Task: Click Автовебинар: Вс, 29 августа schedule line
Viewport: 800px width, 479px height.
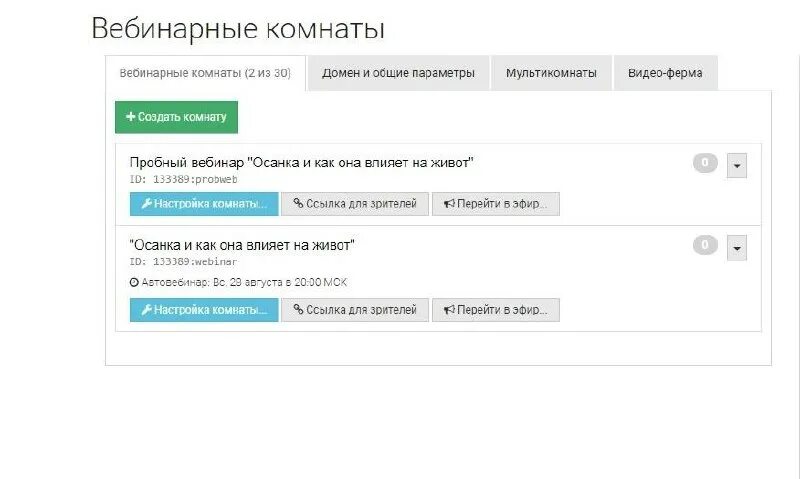Action: click(238, 282)
